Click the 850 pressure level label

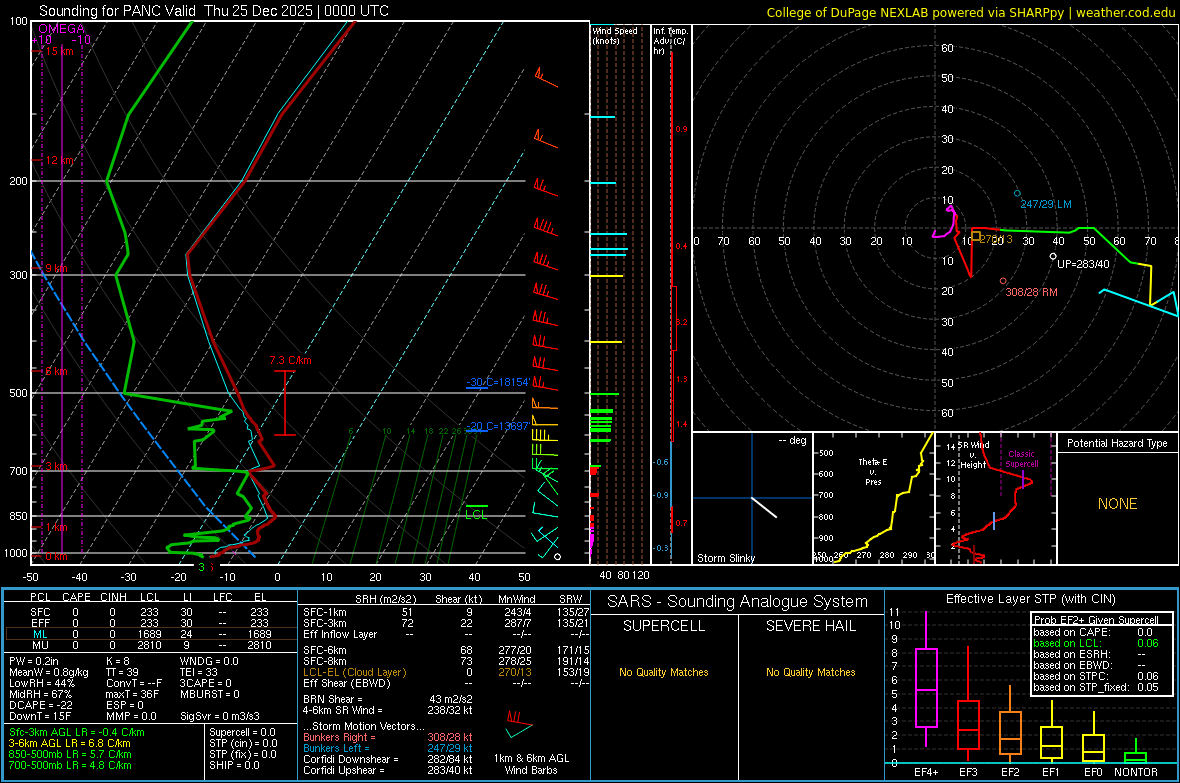tap(18, 516)
